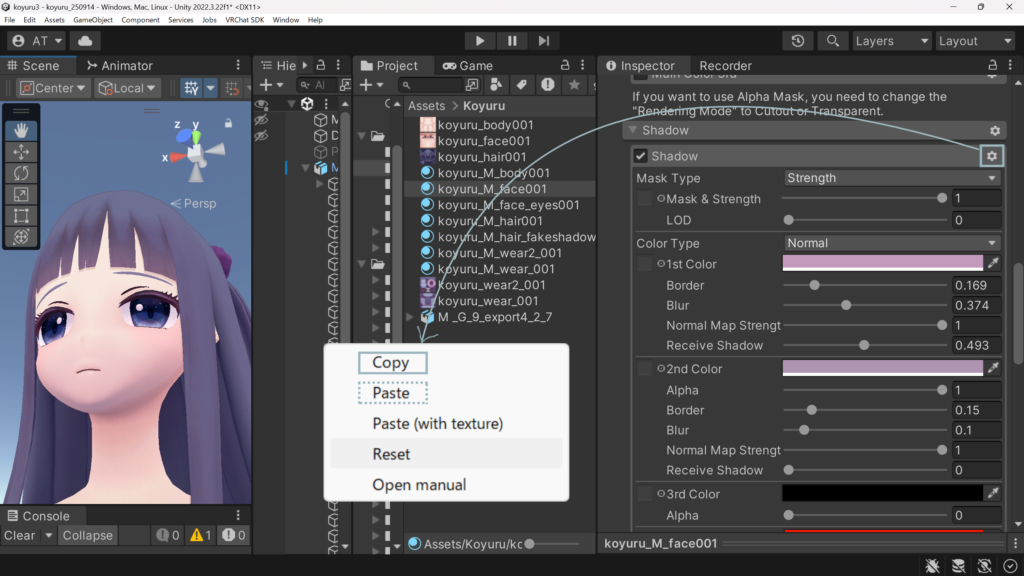Click the search by type icon
This screenshot has height=576, width=1024.
pos(496,85)
